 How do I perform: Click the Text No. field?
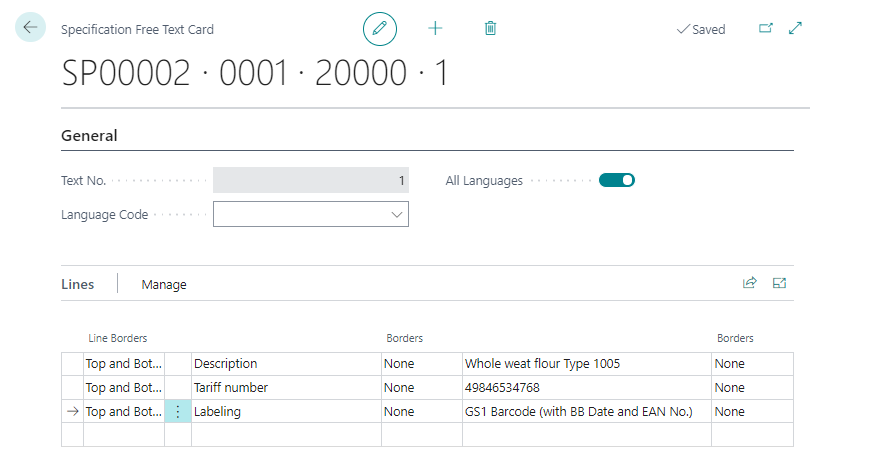pos(311,180)
